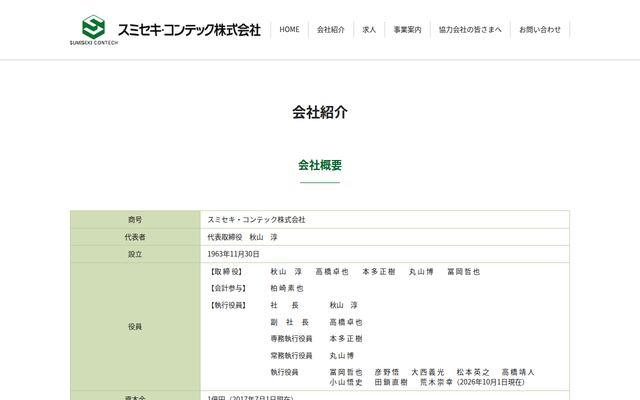Open the 会社紹介 navigation item
Screen dimensions: 640x400
pyautogui.click(x=331, y=30)
